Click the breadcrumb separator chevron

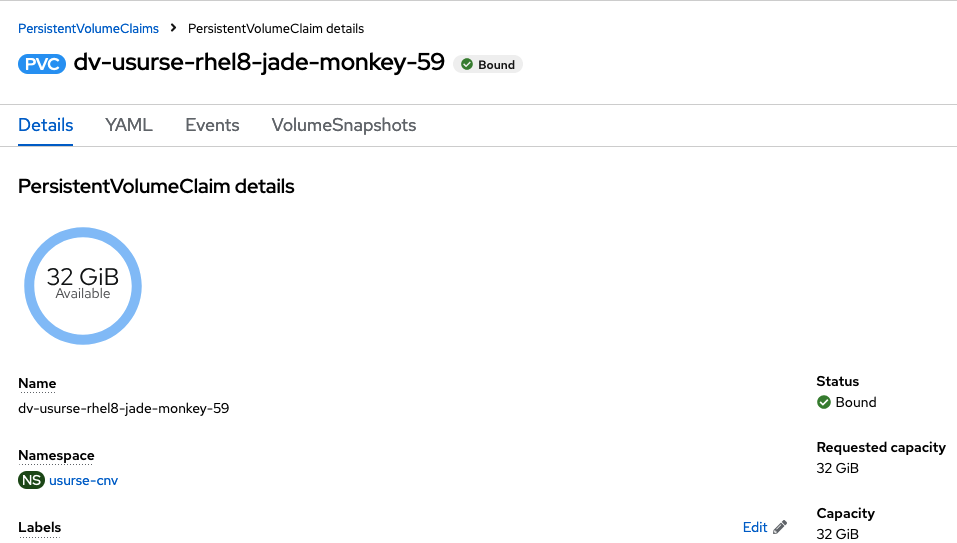coord(173,28)
